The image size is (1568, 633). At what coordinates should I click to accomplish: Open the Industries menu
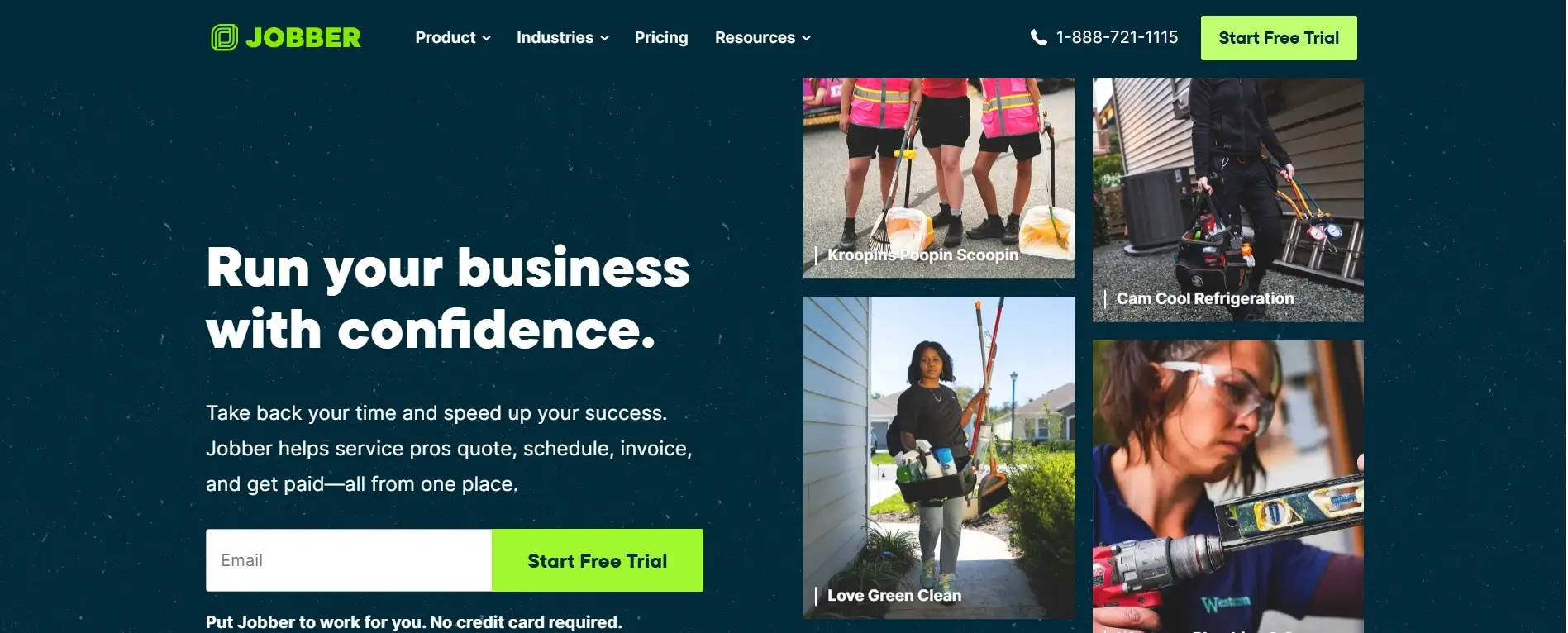coord(563,37)
